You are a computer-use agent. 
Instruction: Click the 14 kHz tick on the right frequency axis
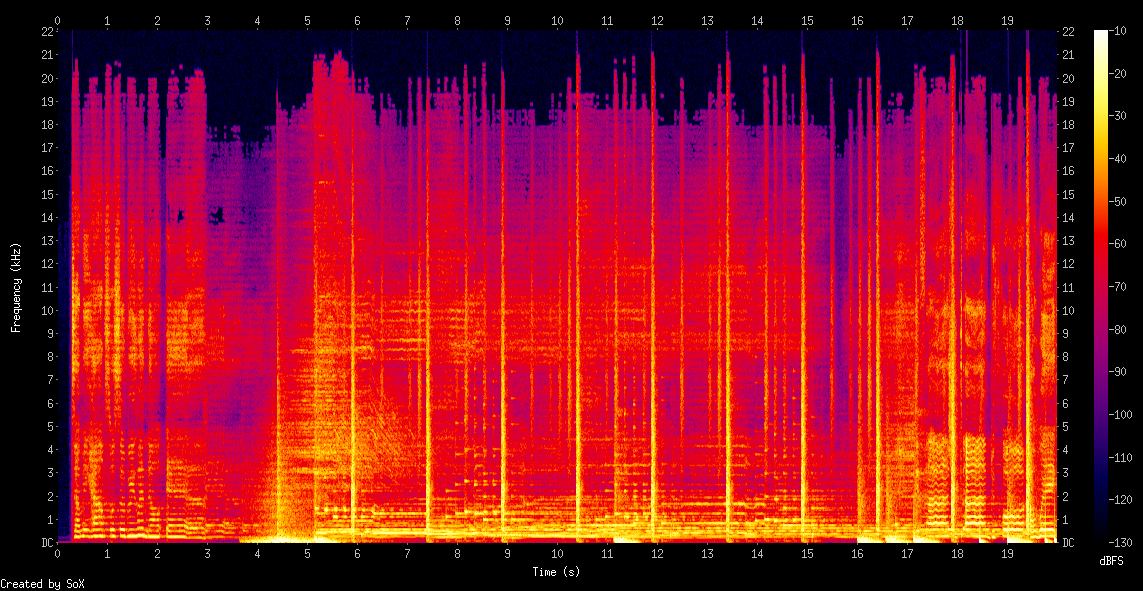[x=1068, y=217]
